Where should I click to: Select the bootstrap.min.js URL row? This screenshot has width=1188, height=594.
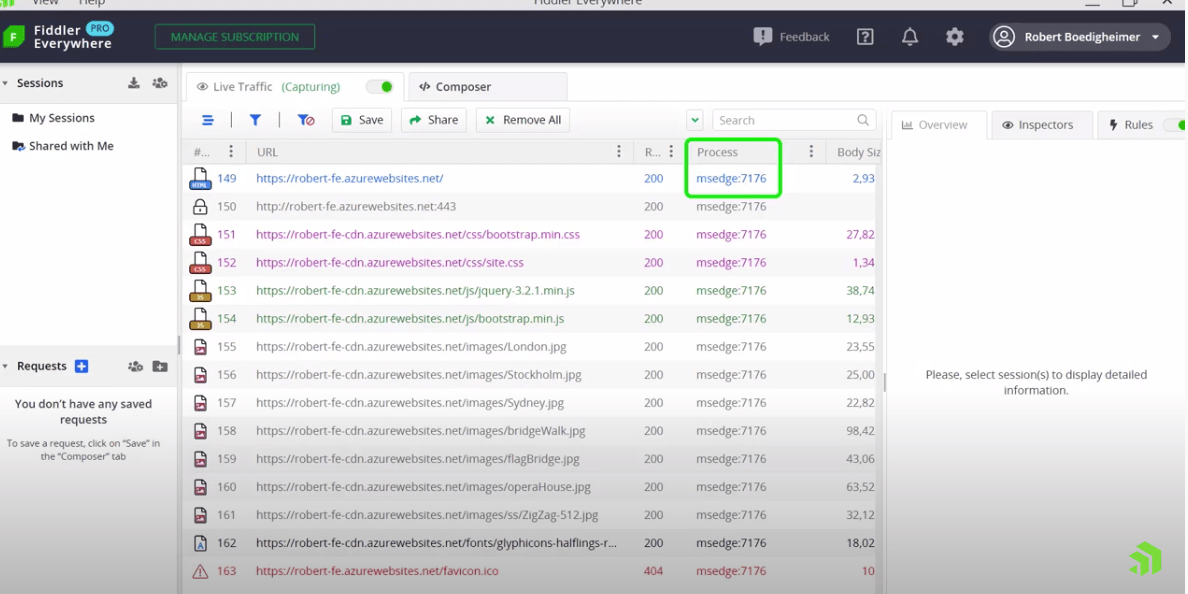410,319
